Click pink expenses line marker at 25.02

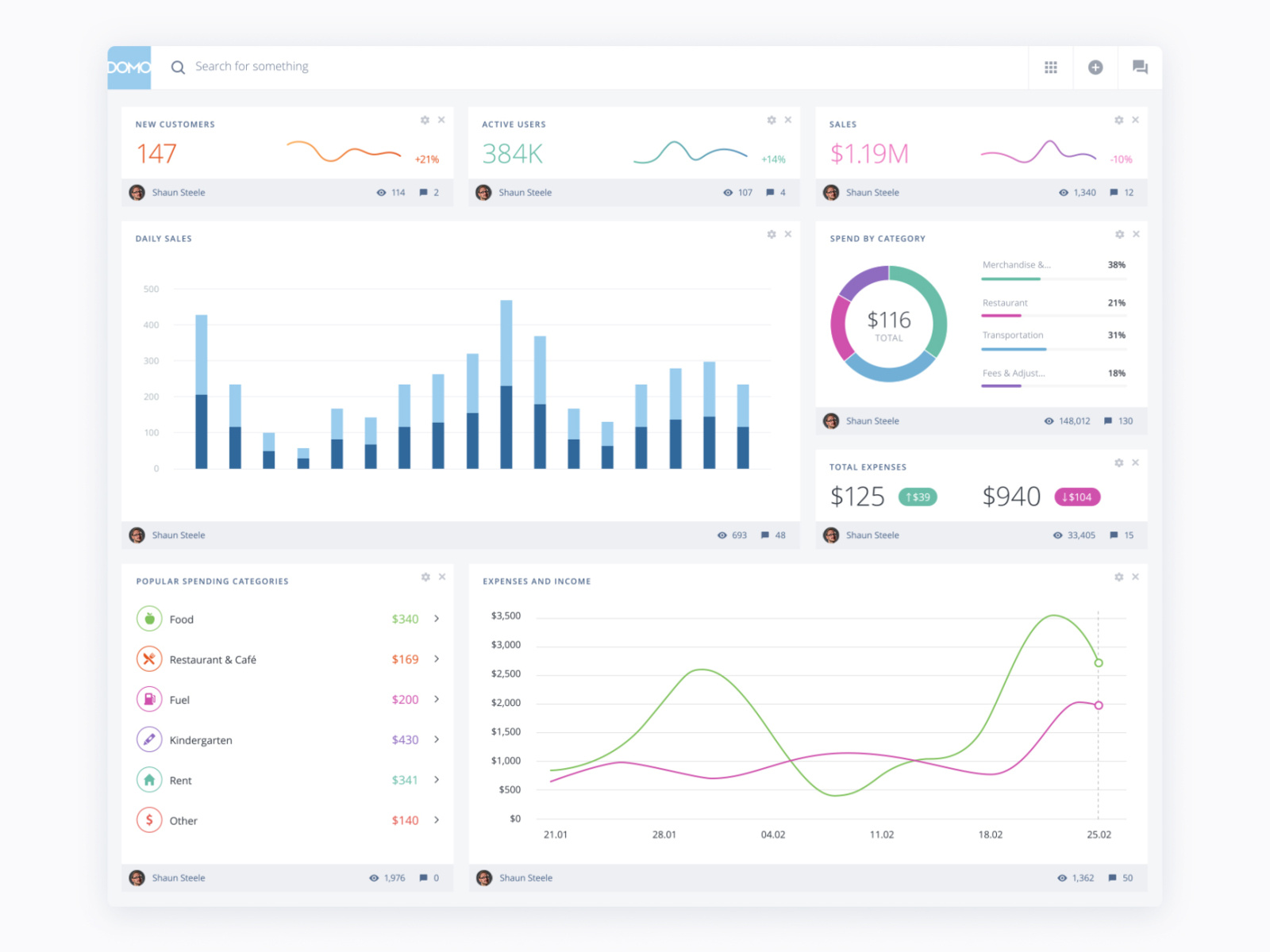pyautogui.click(x=1099, y=705)
